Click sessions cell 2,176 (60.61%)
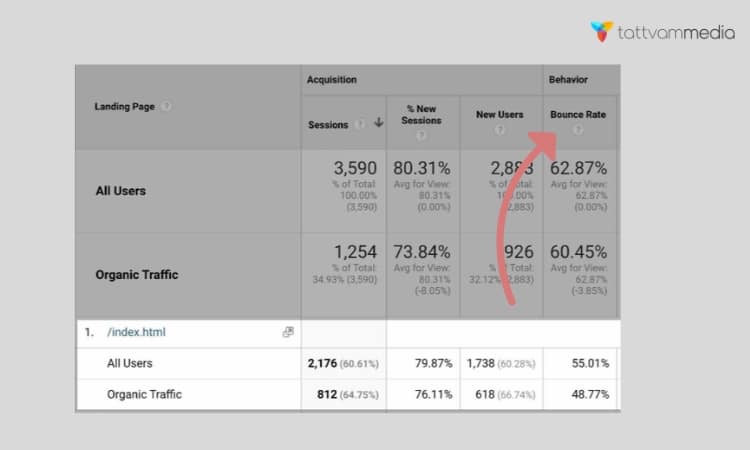Screen dimensions: 750x450 [x=343, y=363]
